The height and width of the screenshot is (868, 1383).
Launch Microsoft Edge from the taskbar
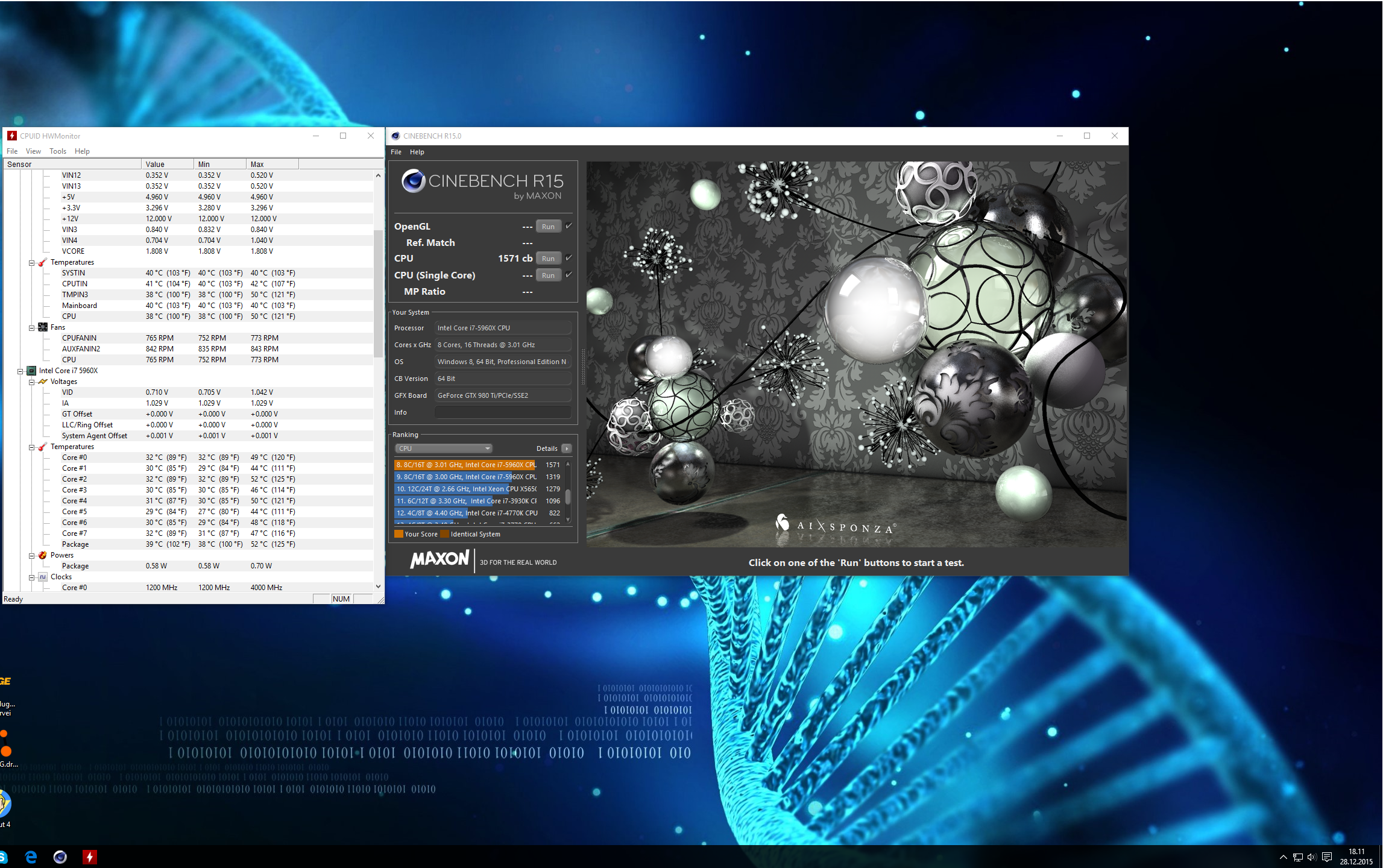pos(31,857)
